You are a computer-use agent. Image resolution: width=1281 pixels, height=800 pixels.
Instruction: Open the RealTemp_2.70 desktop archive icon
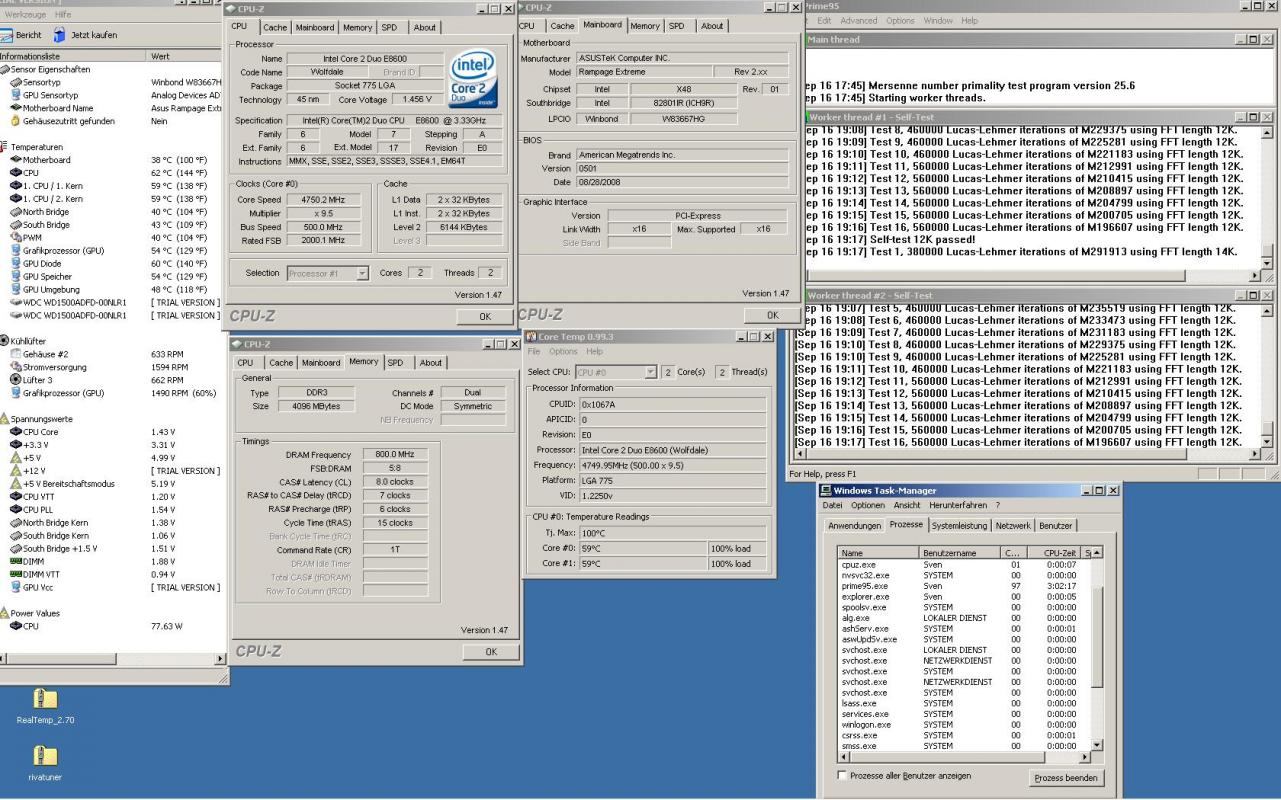pyautogui.click(x=44, y=698)
